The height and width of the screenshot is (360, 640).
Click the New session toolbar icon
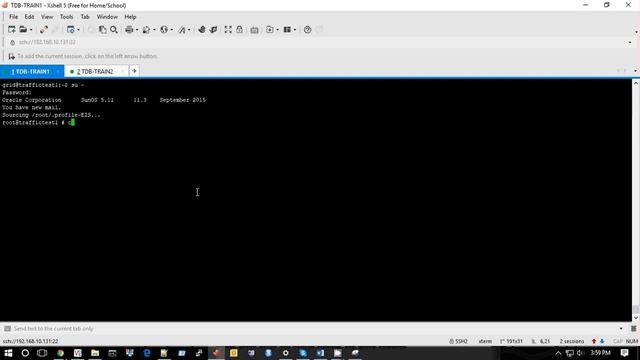(x=11, y=29)
